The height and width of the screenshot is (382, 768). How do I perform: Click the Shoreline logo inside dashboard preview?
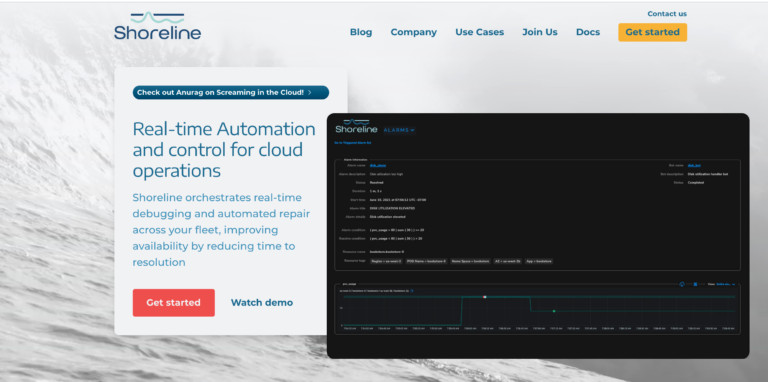[x=356, y=127]
